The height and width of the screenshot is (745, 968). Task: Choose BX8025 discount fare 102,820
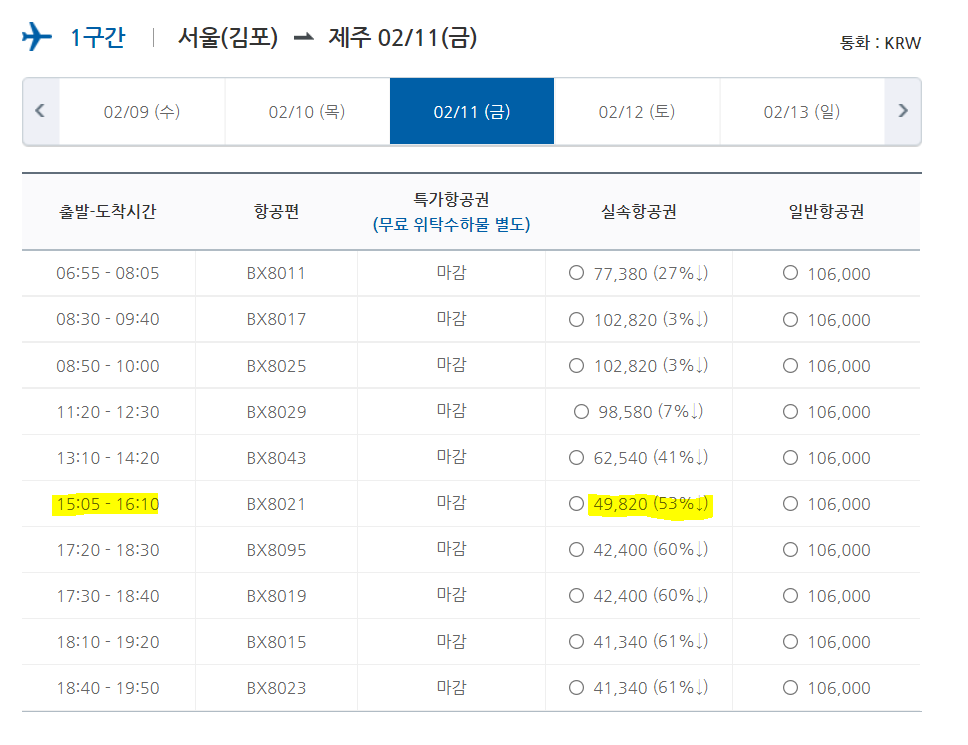[576, 365]
